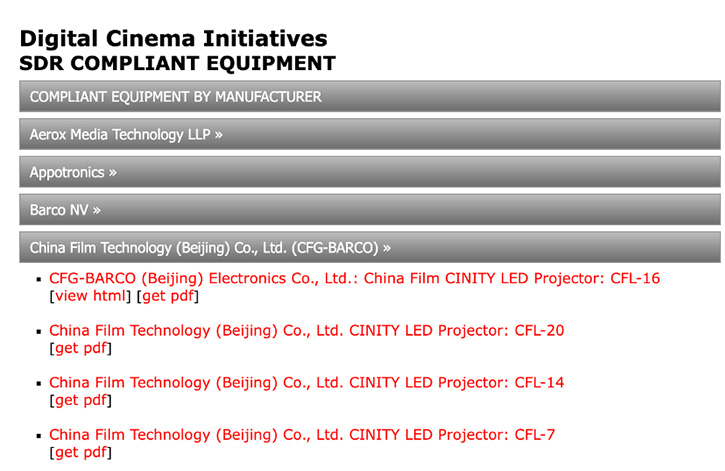725x471 pixels.
Task: Collapse the China Film Technology (CFG-BARCO) section
Action: click(369, 247)
